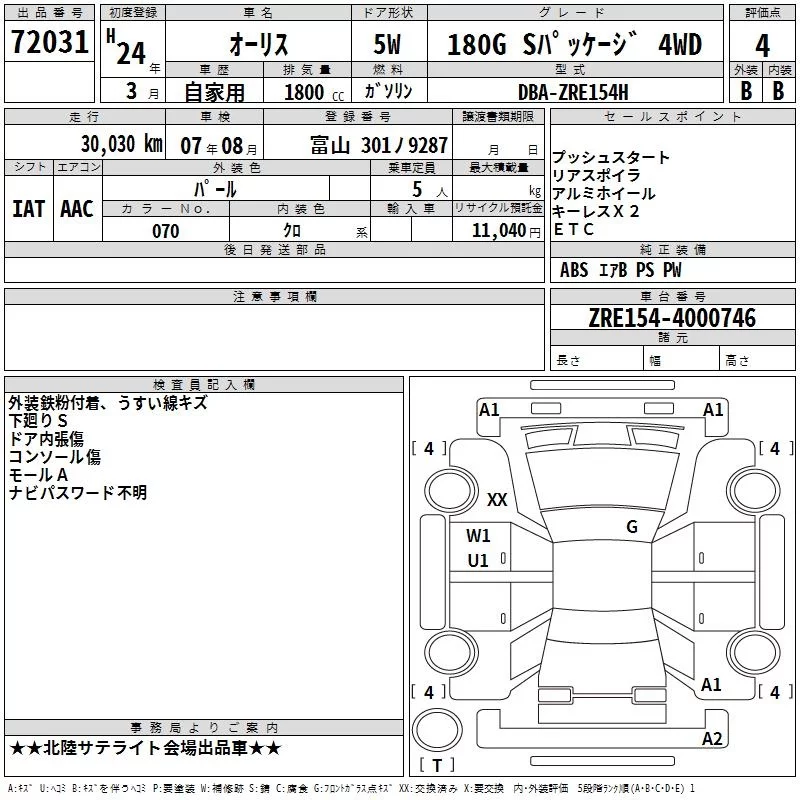Select lot number 72031
Image resolution: width=800 pixels, height=800 pixels.
click(49, 42)
